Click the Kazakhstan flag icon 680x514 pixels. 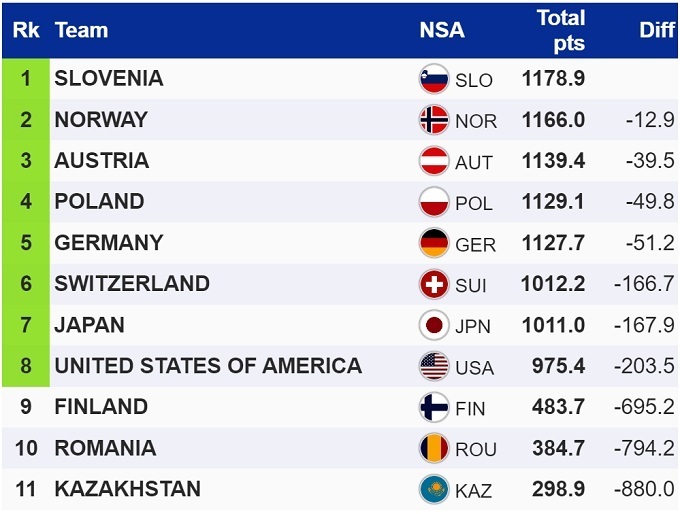434,489
